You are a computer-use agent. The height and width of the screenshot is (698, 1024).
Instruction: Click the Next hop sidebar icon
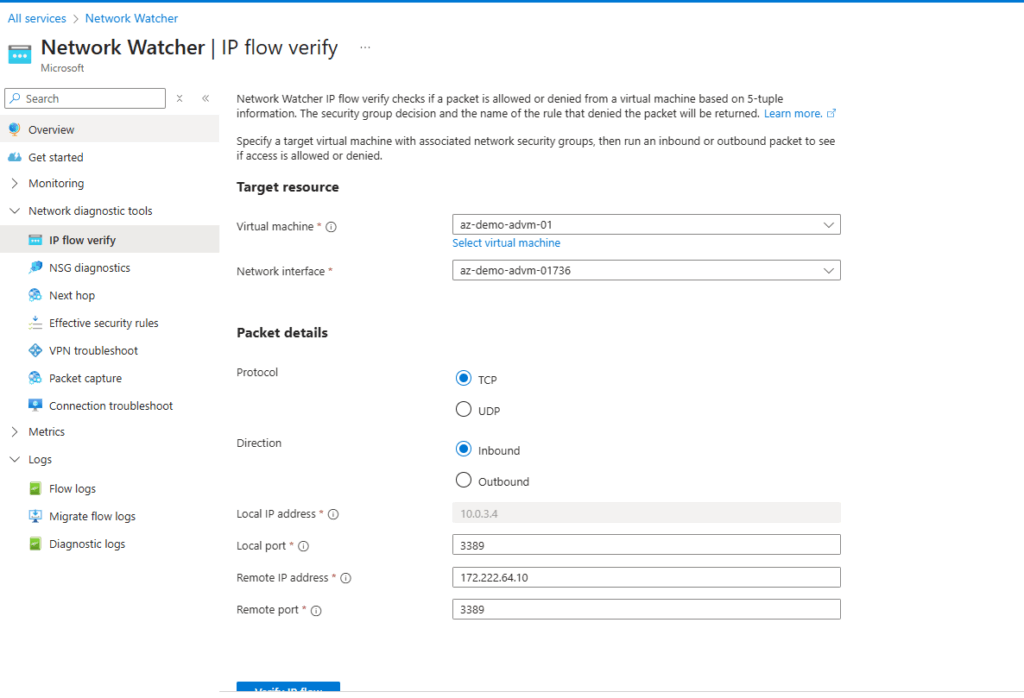[35, 296]
